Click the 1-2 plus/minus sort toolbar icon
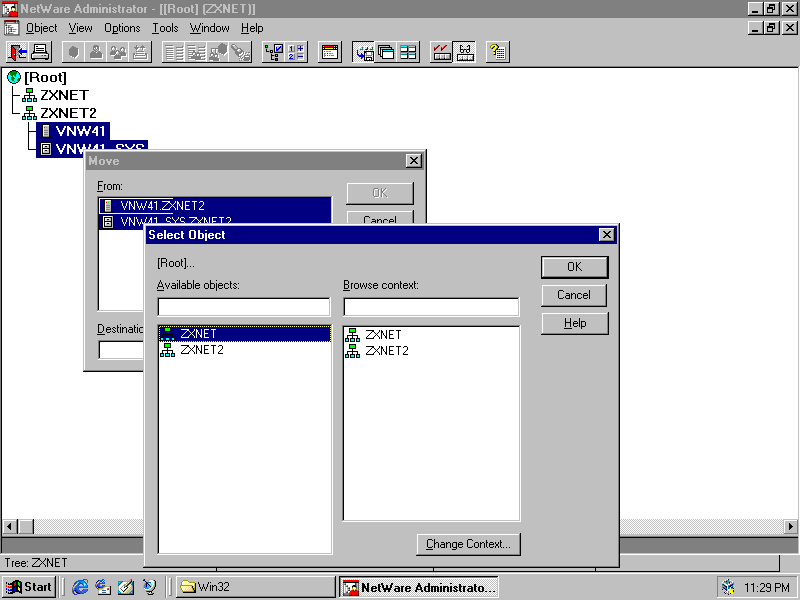This screenshot has width=800, height=600. [296, 52]
